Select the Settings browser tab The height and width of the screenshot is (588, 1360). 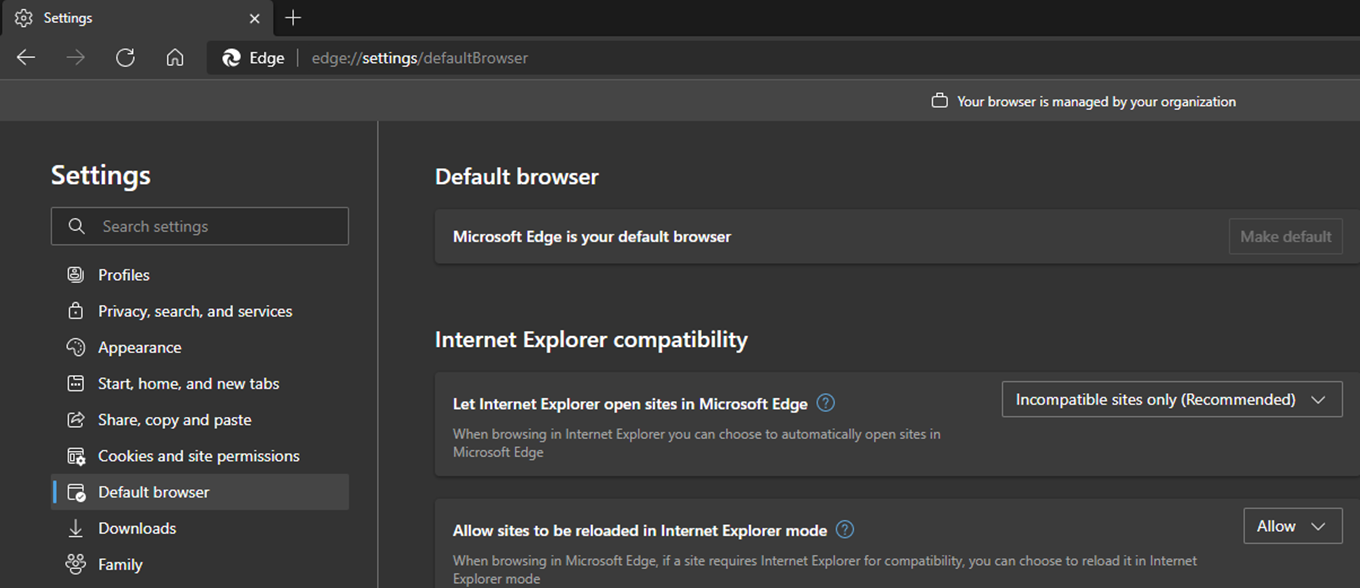[x=138, y=18]
